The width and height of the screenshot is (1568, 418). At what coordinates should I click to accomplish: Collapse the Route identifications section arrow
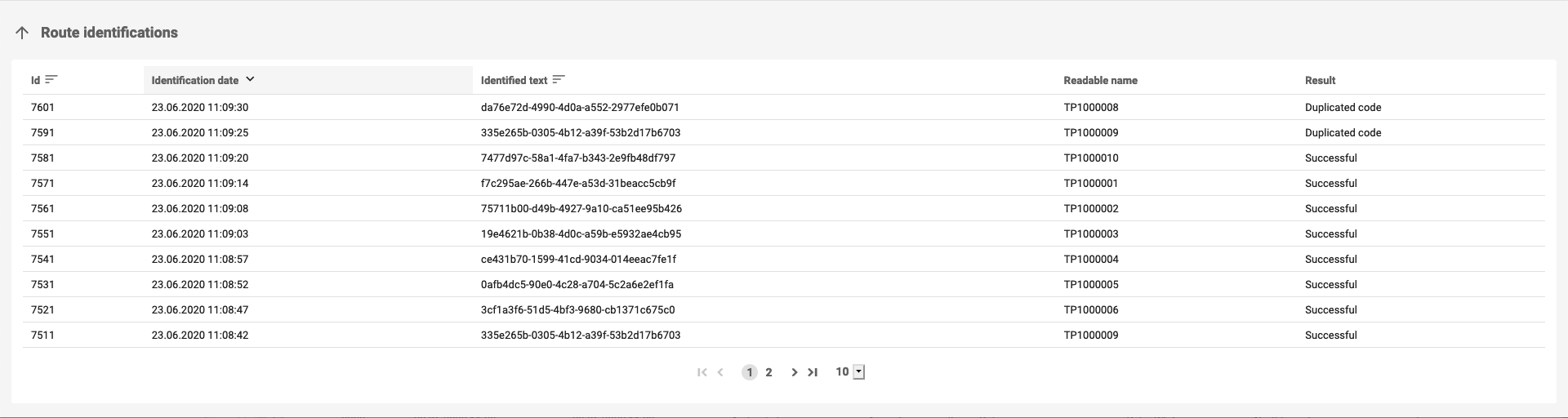coord(22,33)
